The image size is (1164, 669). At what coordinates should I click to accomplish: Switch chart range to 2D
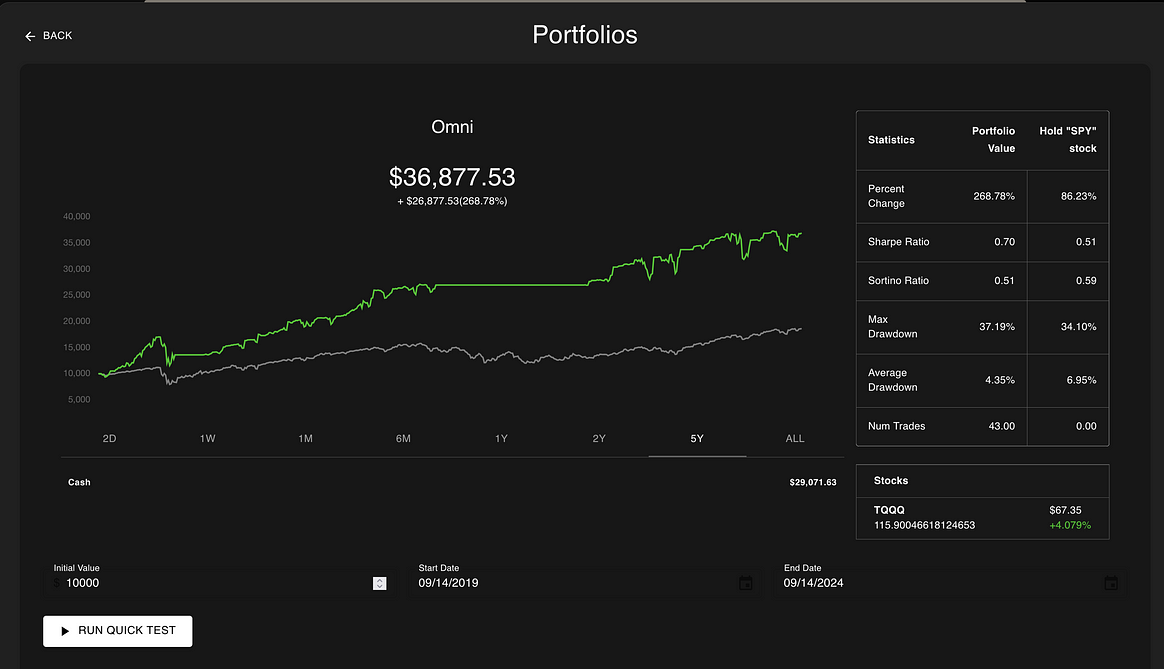(110, 439)
